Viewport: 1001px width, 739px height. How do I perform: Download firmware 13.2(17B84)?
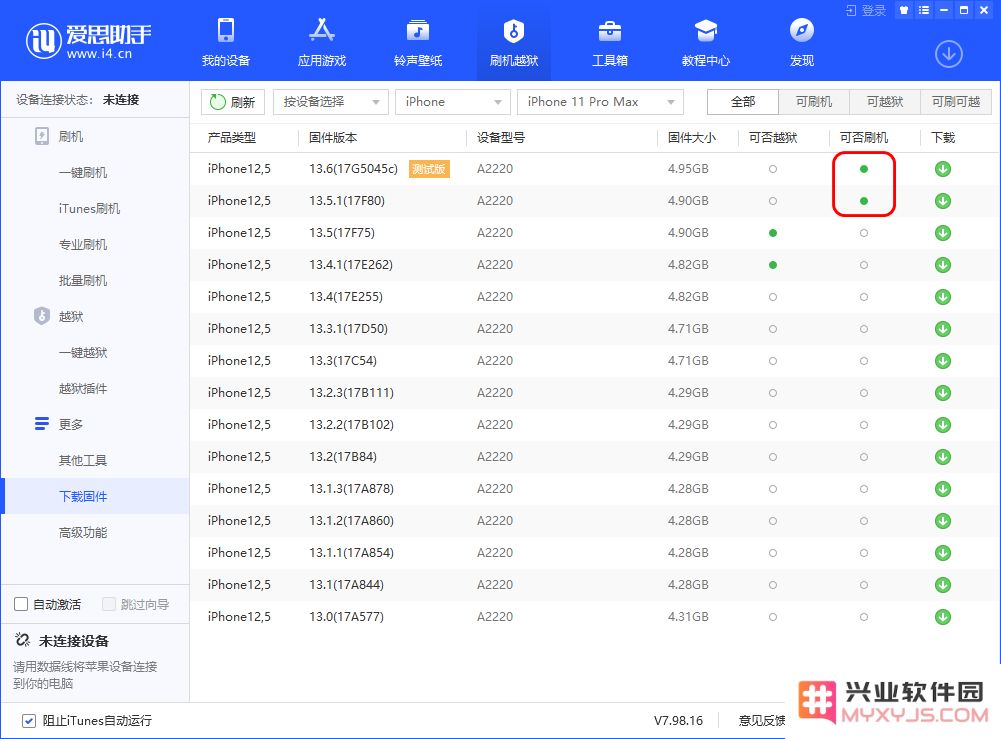click(x=943, y=457)
